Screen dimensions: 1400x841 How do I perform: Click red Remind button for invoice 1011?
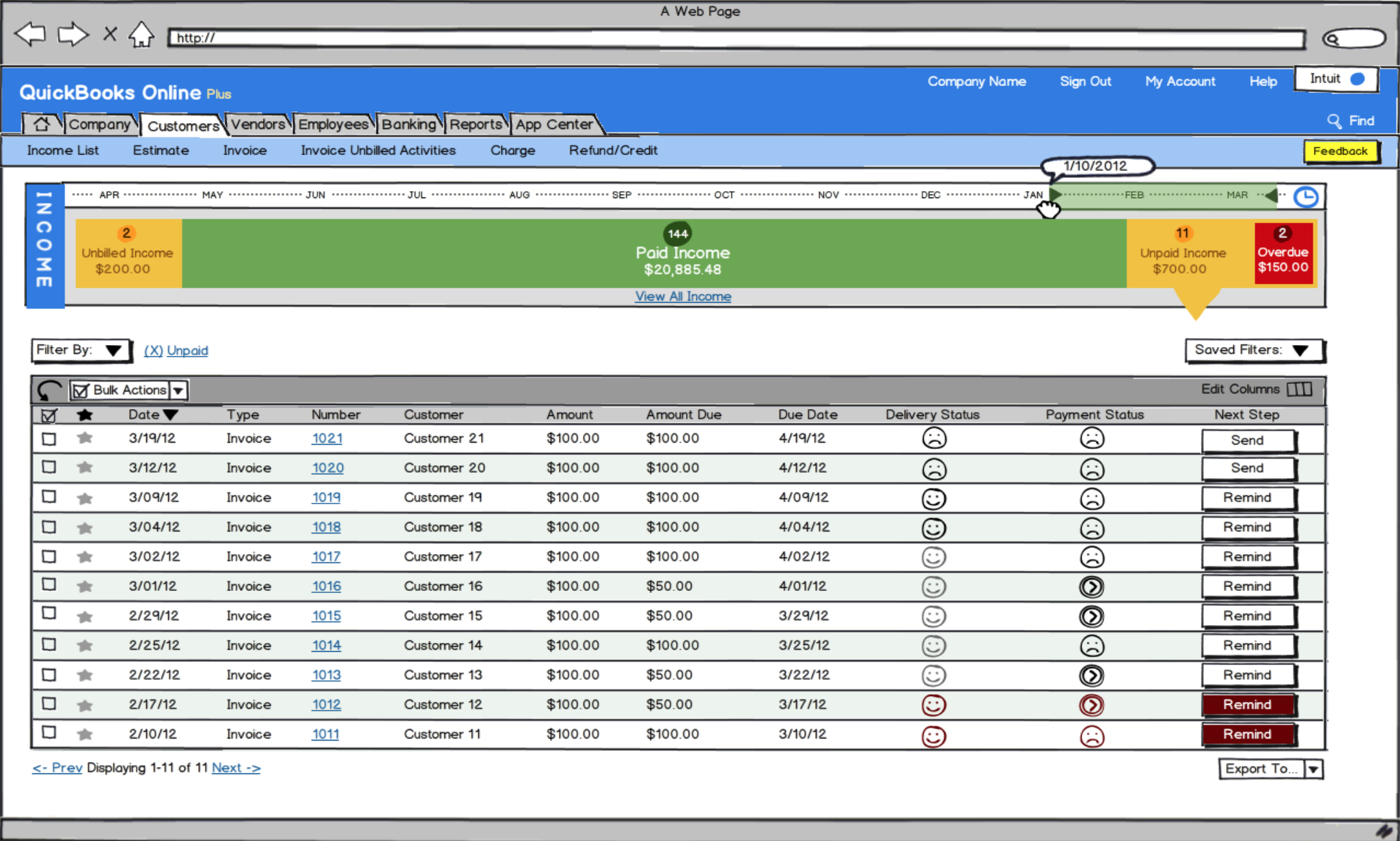tap(1248, 734)
